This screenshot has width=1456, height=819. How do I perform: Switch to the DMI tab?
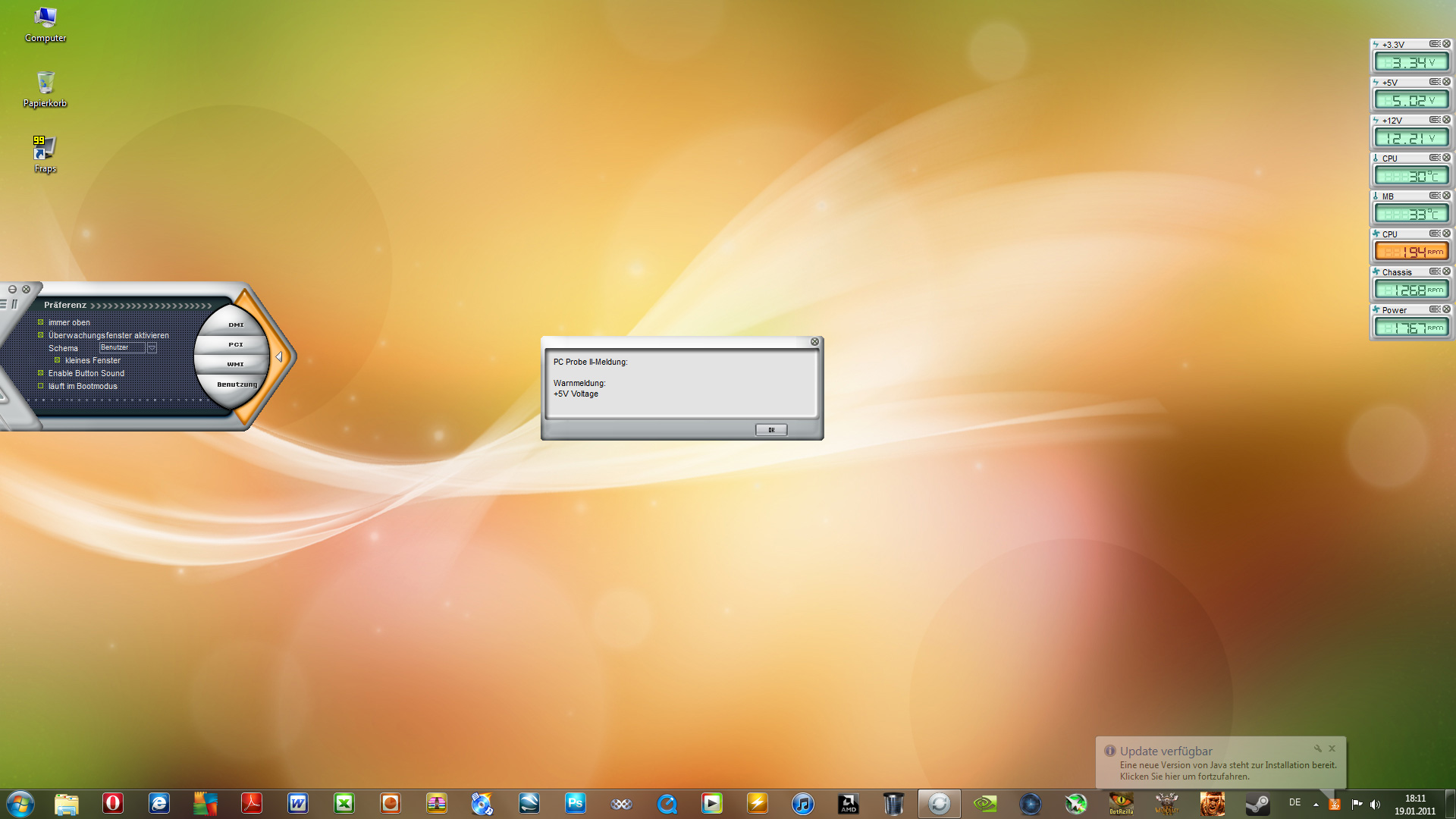coord(236,325)
